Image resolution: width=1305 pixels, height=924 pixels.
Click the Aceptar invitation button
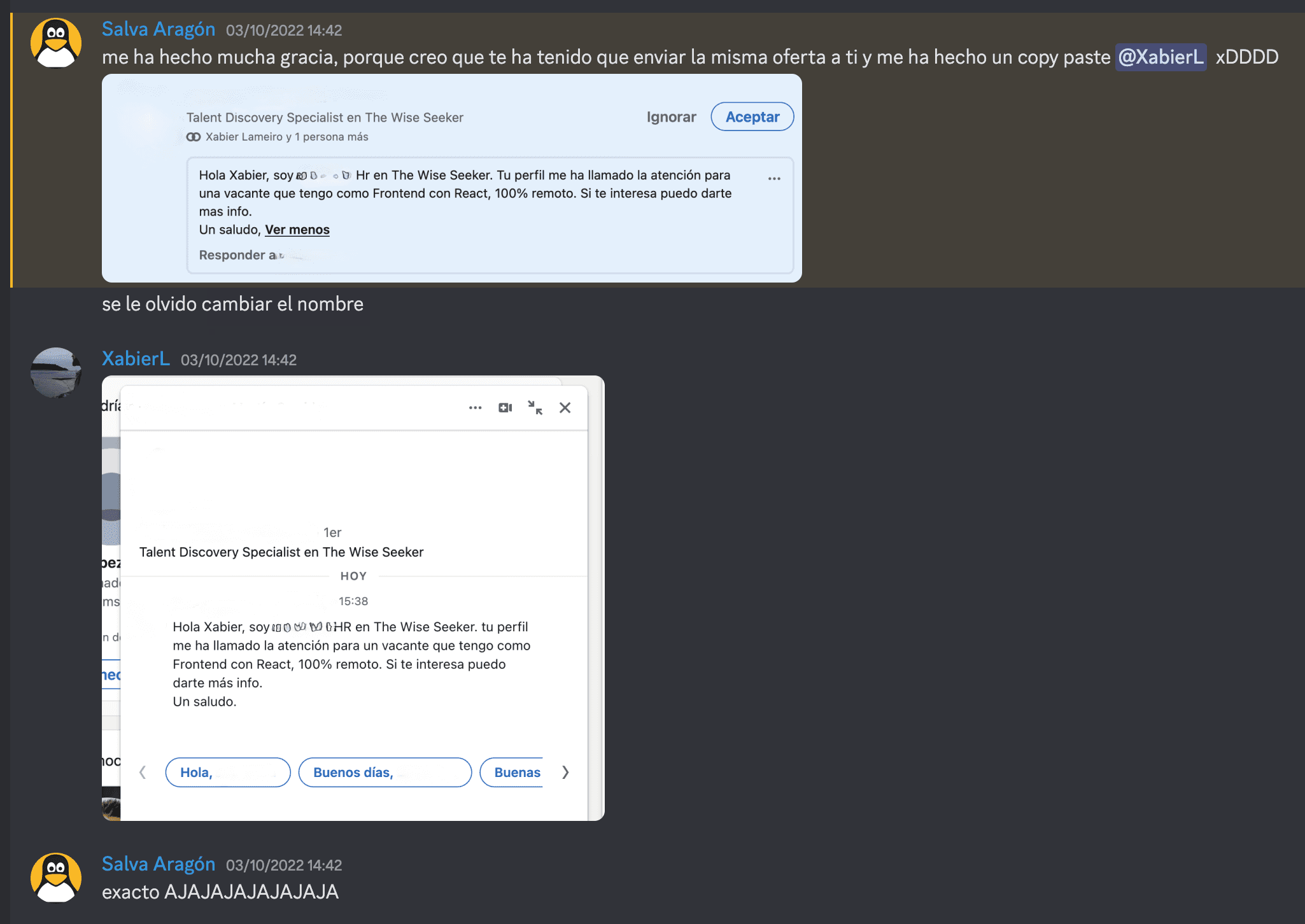pyautogui.click(x=752, y=117)
